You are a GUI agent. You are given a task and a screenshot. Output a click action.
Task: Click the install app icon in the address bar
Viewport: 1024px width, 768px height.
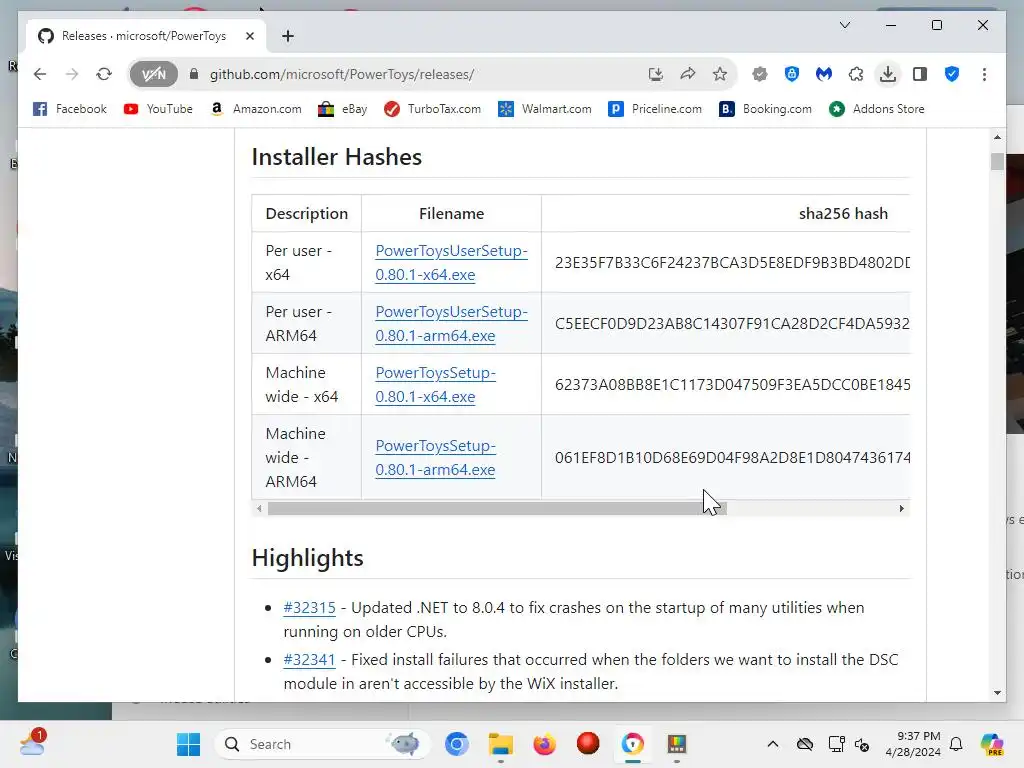point(656,74)
